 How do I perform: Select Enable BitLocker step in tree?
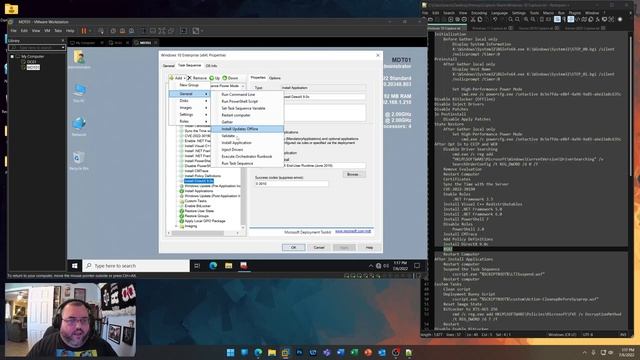197,206
